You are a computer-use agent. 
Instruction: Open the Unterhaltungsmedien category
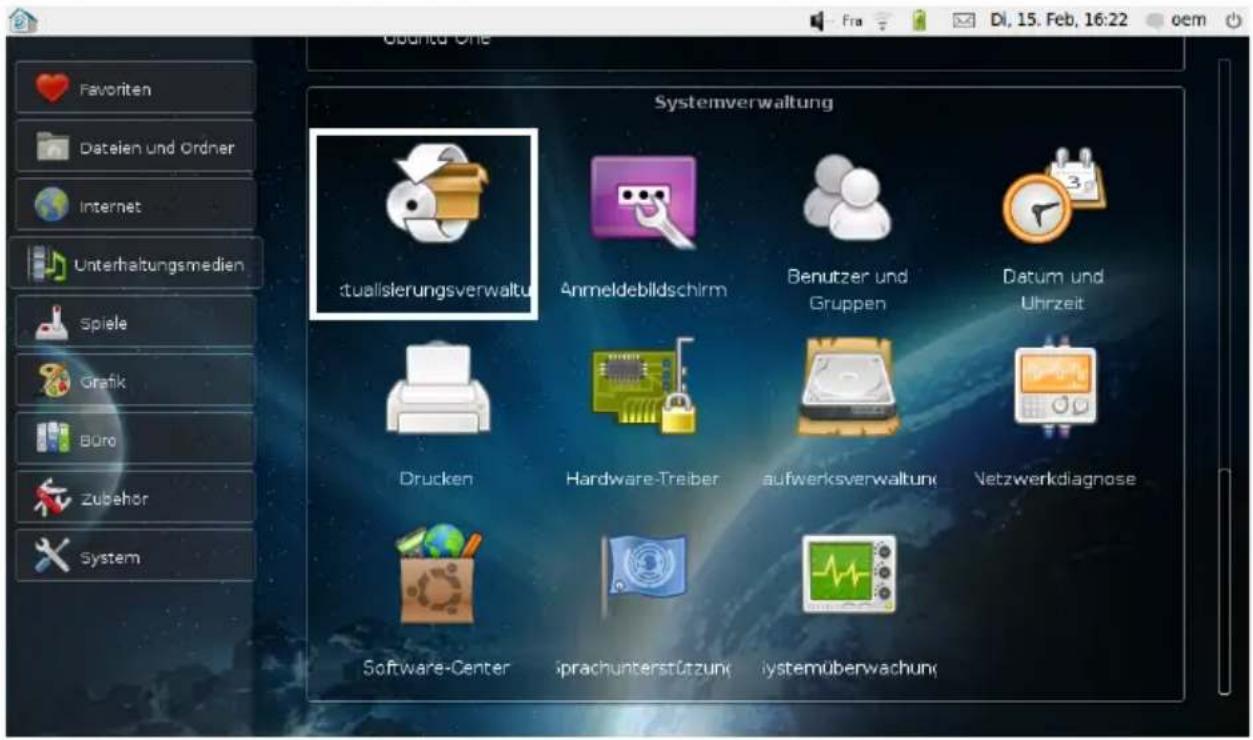pyautogui.click(x=136, y=264)
